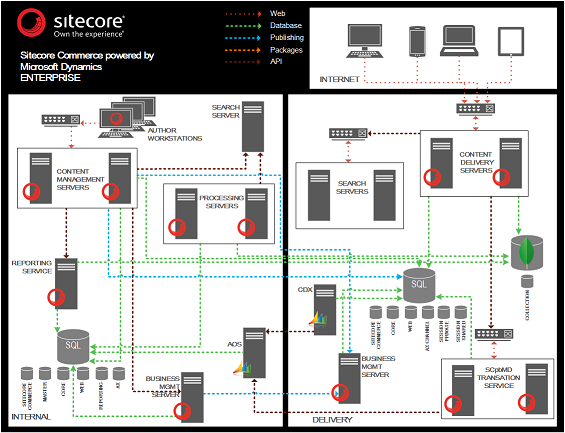Image resolution: width=565 pixels, height=433 pixels.
Task: Select the desktop computer icon in Internet box
Action: [365, 41]
